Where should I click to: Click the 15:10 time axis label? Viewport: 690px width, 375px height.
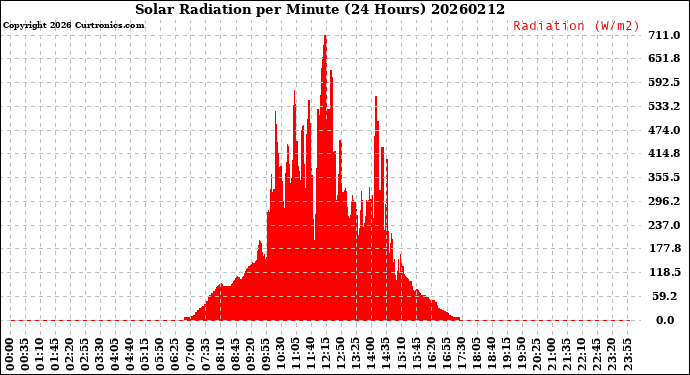[400, 355]
